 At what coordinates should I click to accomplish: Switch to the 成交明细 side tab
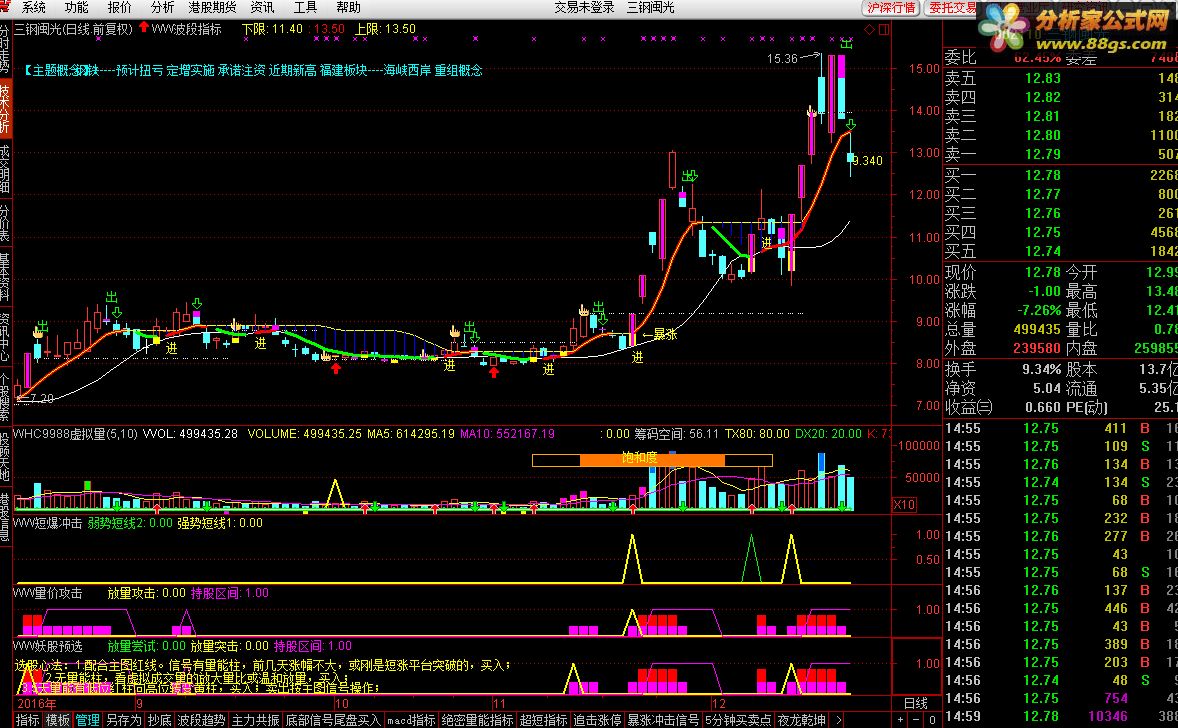pos(5,167)
